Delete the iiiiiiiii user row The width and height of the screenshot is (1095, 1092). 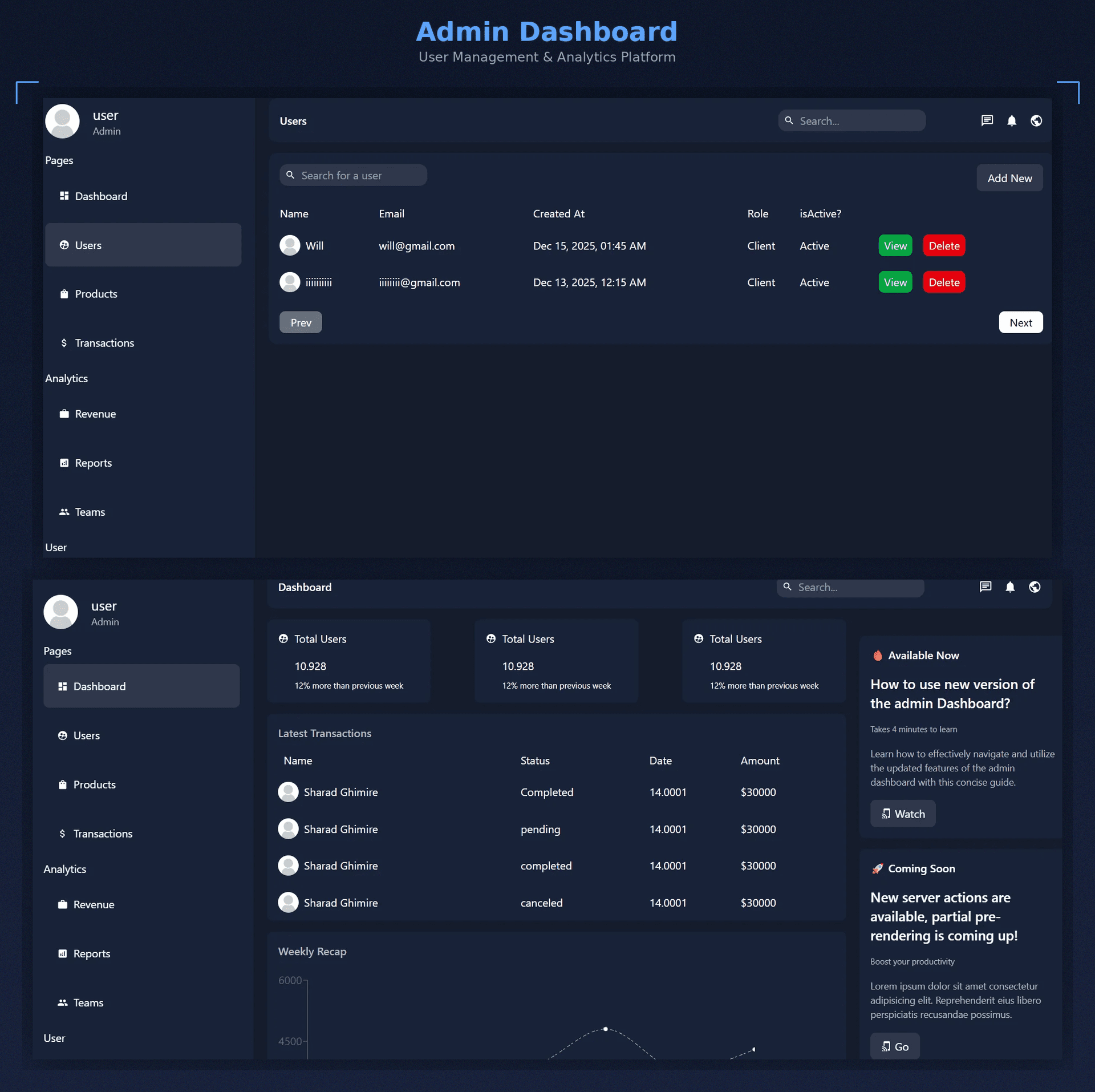click(943, 282)
